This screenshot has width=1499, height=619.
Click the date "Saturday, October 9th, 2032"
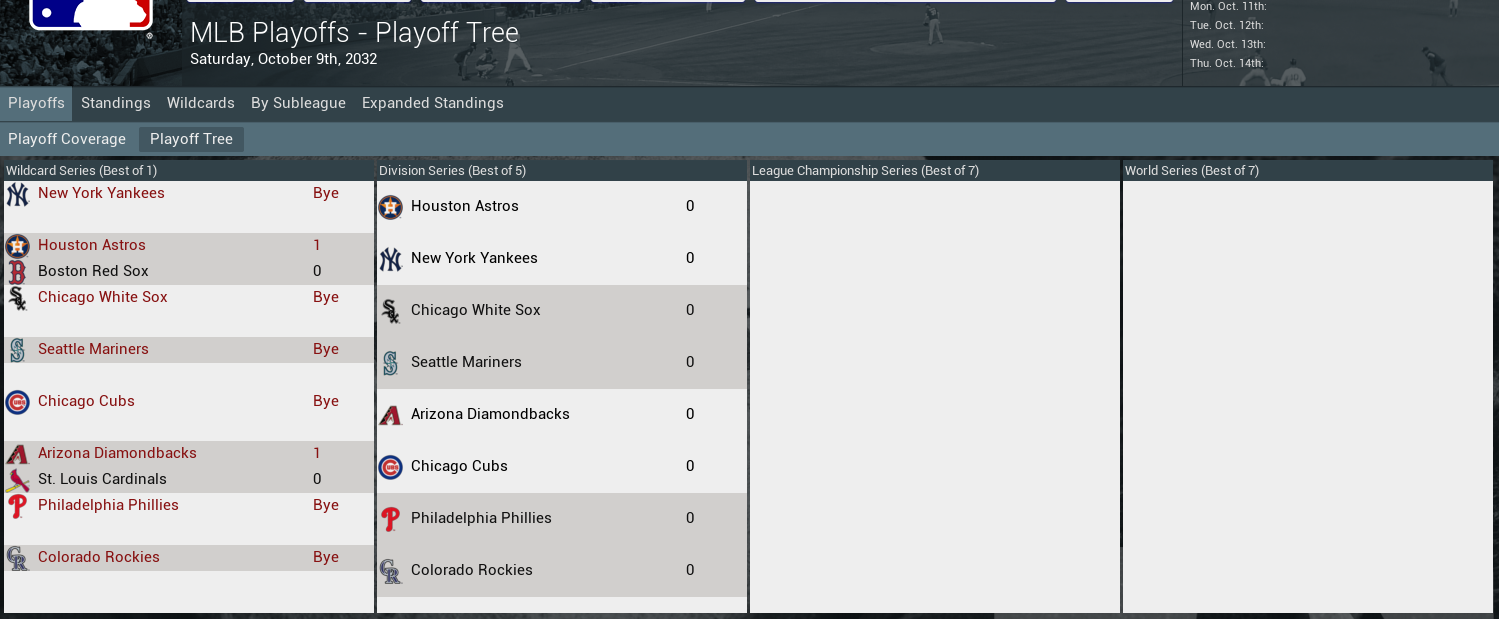coord(284,59)
